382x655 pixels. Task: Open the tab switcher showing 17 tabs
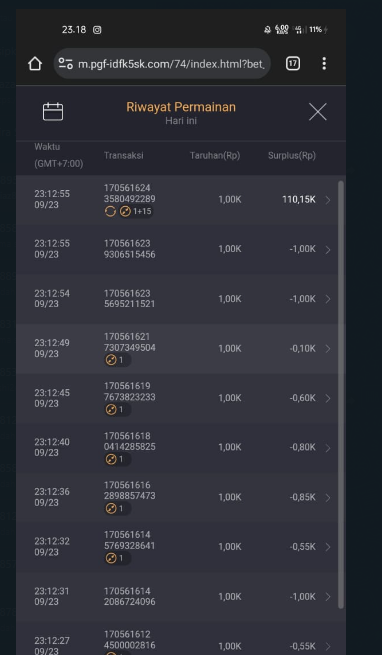tap(293, 63)
